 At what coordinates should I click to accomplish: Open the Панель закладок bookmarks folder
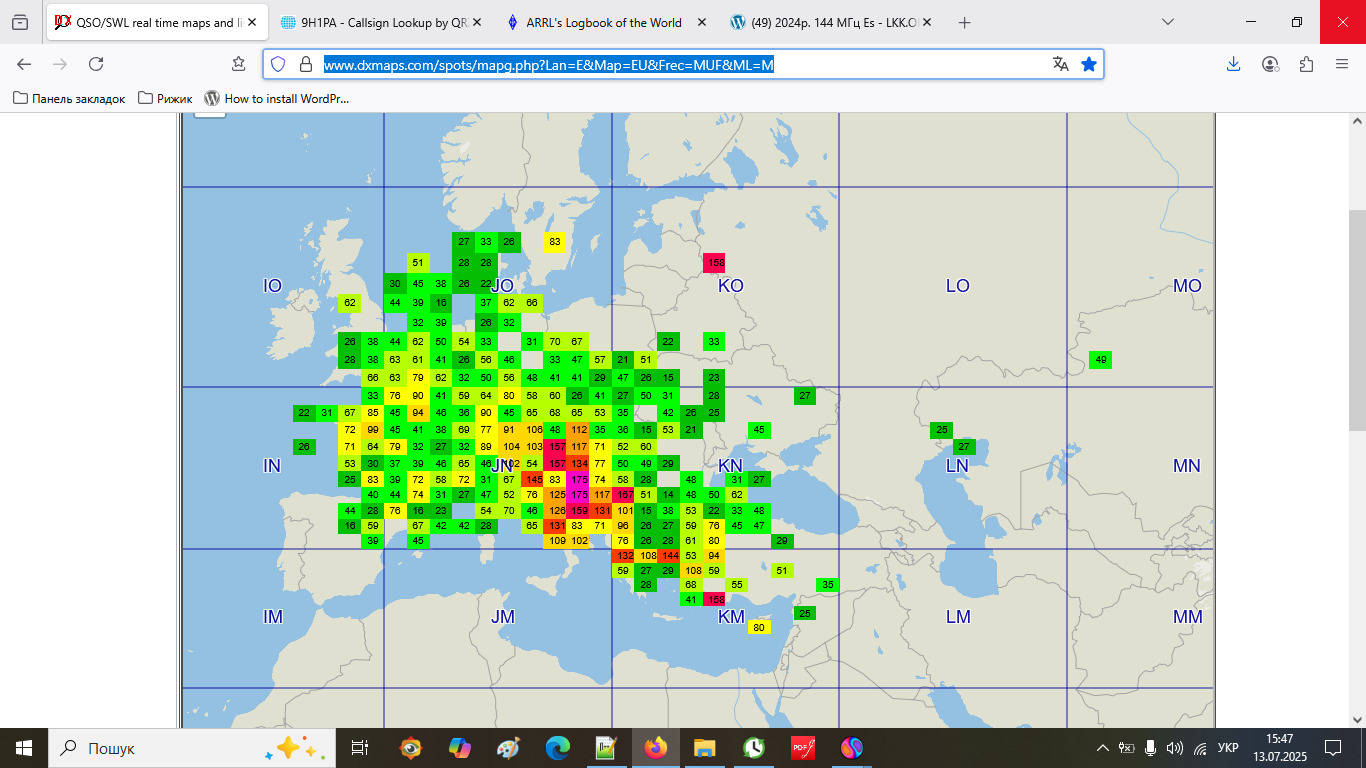pos(69,98)
